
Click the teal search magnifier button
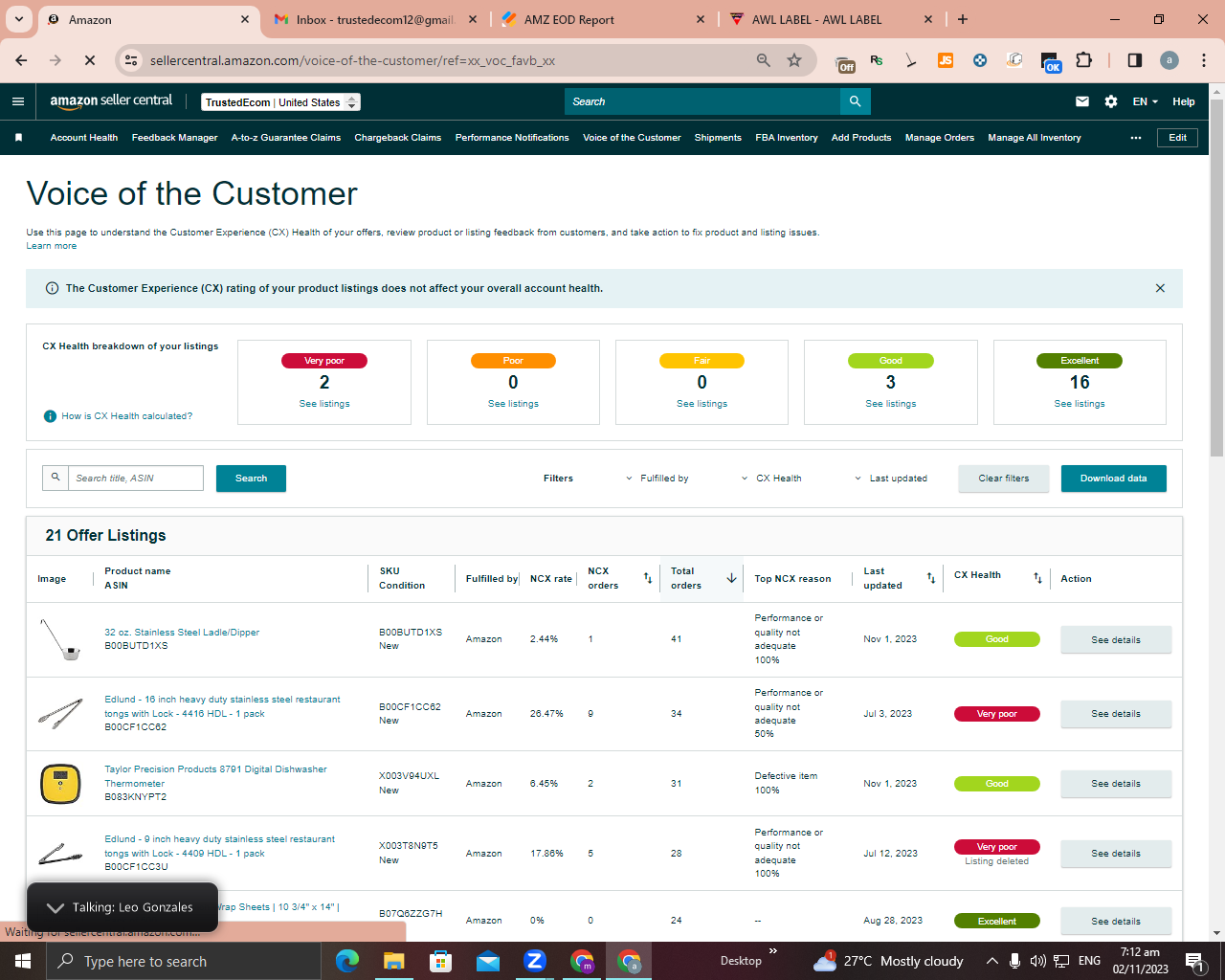coord(855,101)
